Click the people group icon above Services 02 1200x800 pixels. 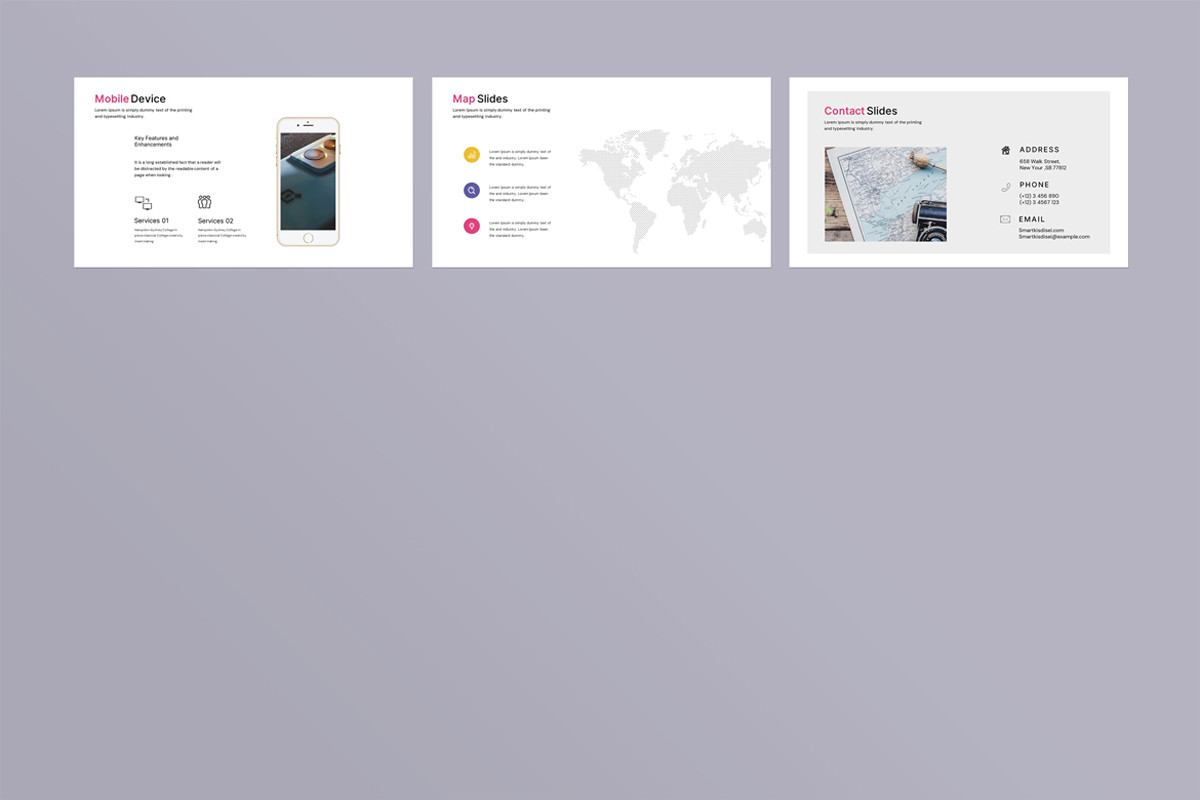(204, 201)
